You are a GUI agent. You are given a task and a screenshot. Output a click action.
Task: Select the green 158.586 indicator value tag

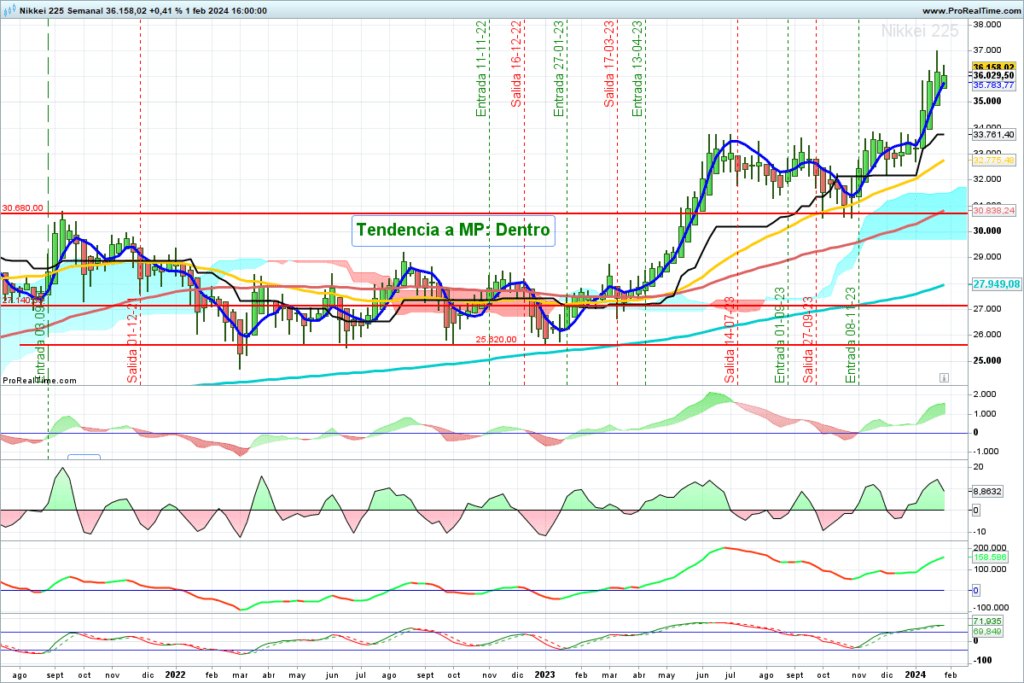(x=989, y=557)
